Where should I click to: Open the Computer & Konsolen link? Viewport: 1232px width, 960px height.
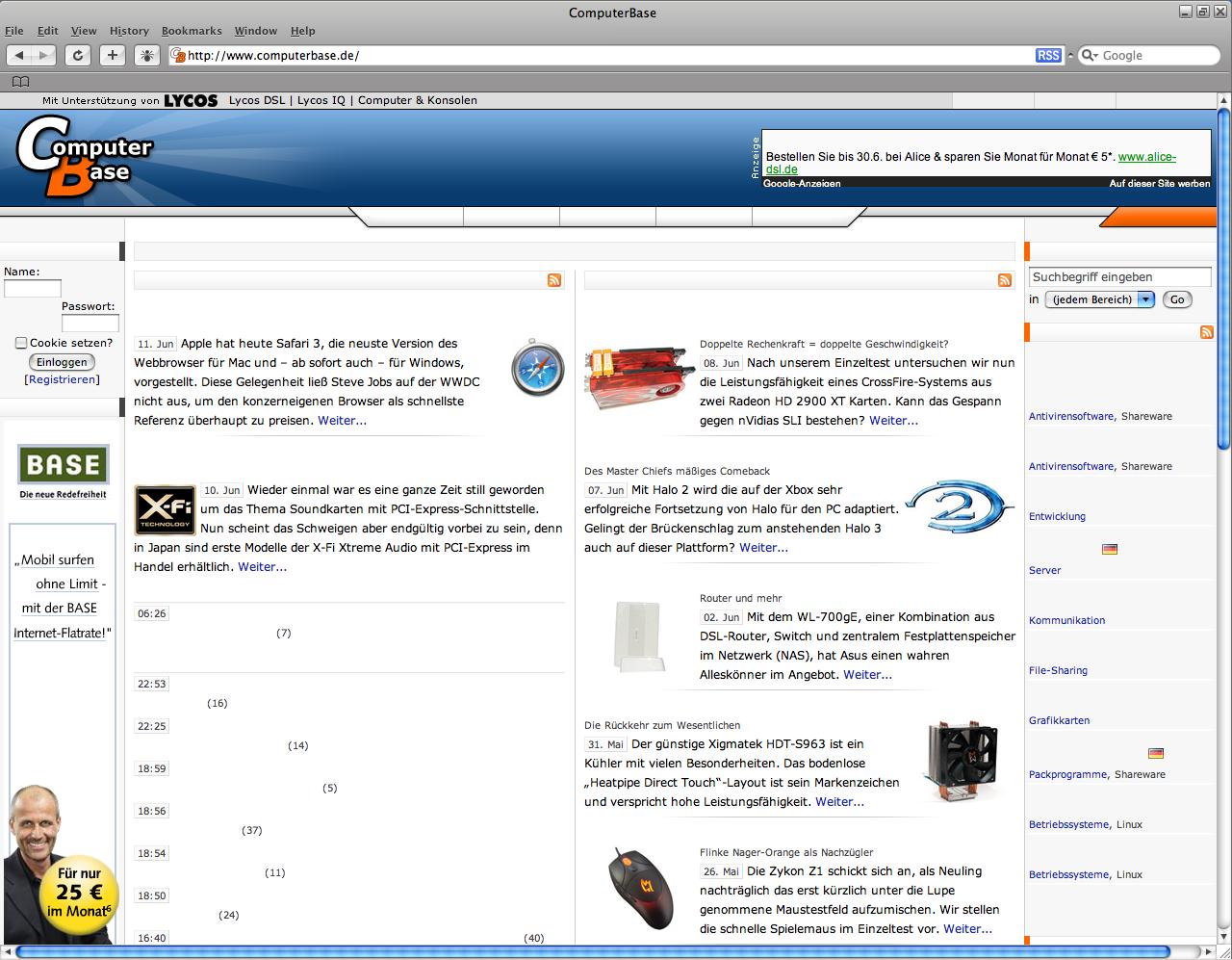coord(418,100)
